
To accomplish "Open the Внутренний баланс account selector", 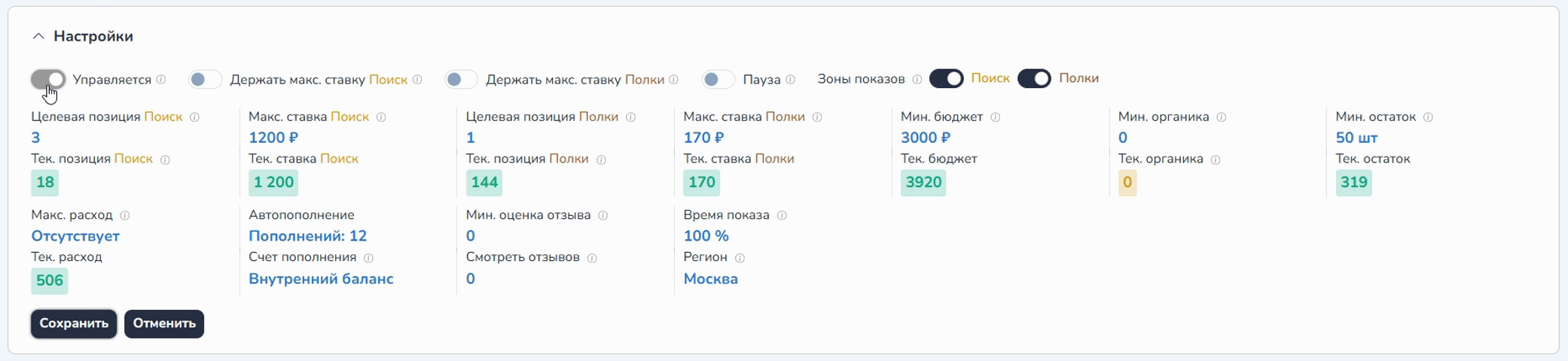I will (x=321, y=279).
